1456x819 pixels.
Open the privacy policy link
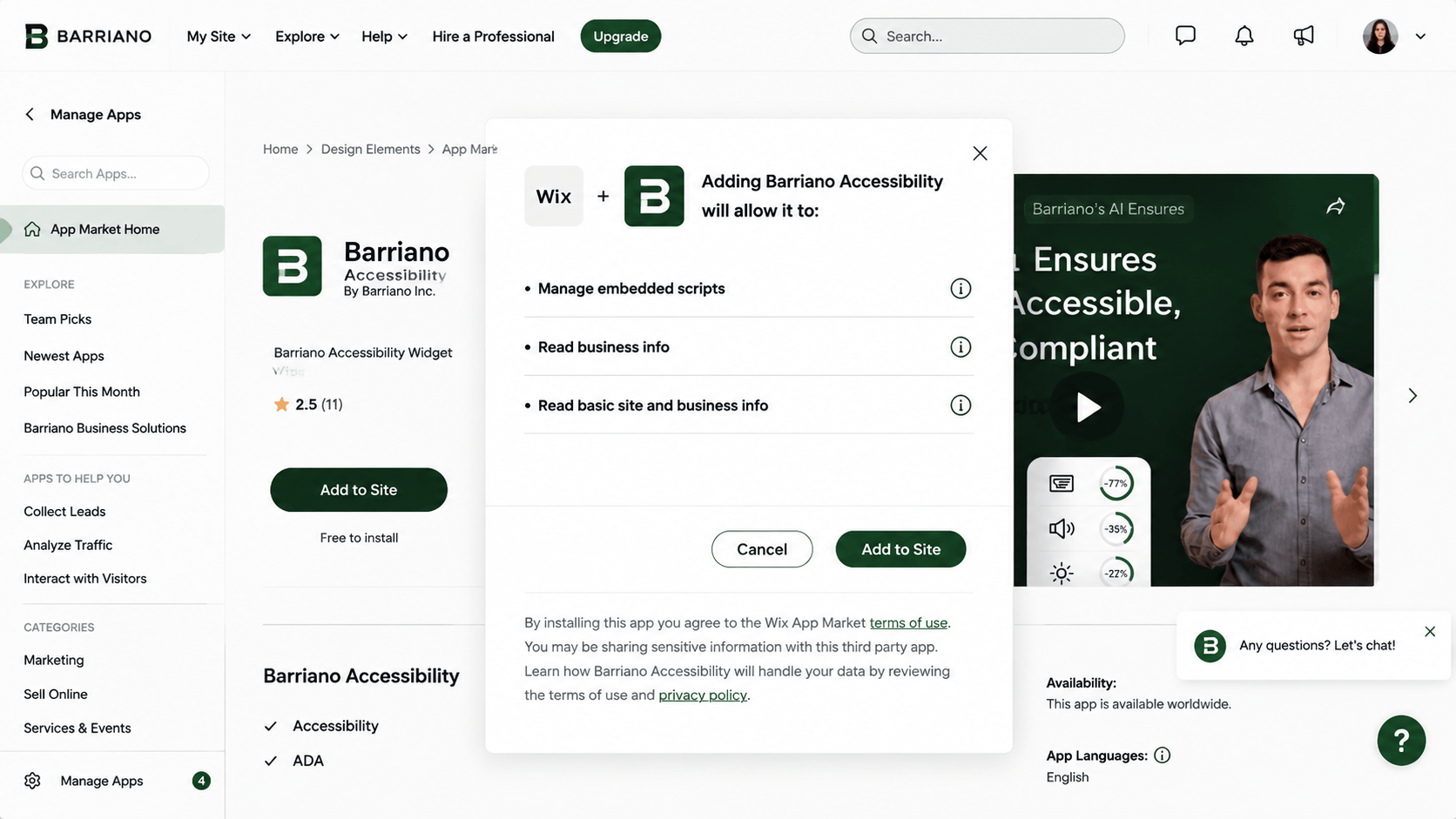tap(703, 695)
